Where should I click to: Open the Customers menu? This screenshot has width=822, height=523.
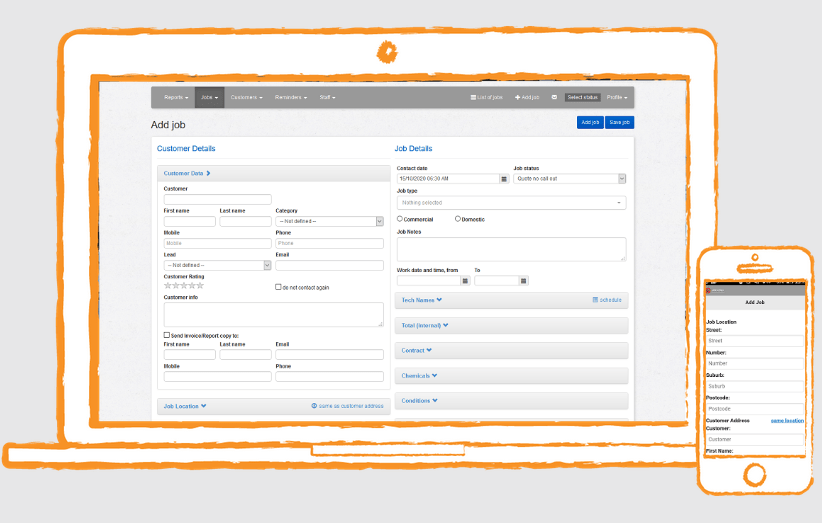(246, 97)
